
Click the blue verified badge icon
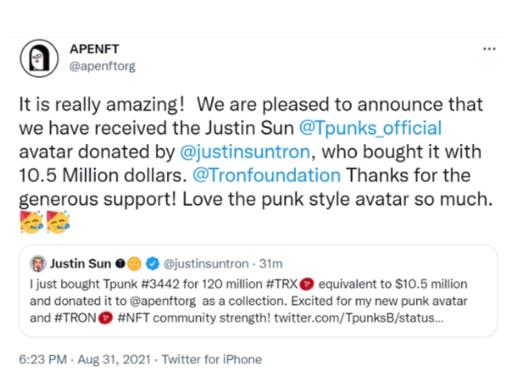[x=152, y=264]
